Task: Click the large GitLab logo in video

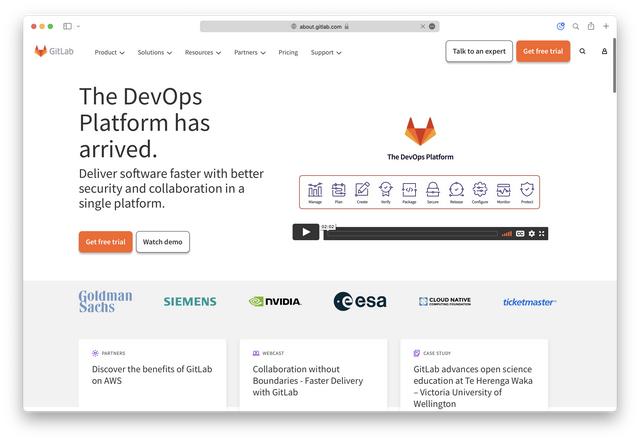Action: (420, 131)
